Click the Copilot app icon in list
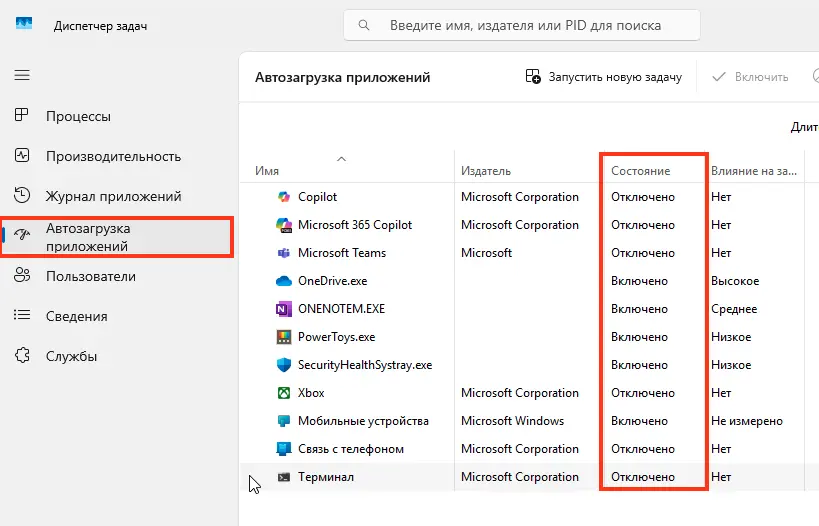The width and height of the screenshot is (819, 526). tap(282, 197)
